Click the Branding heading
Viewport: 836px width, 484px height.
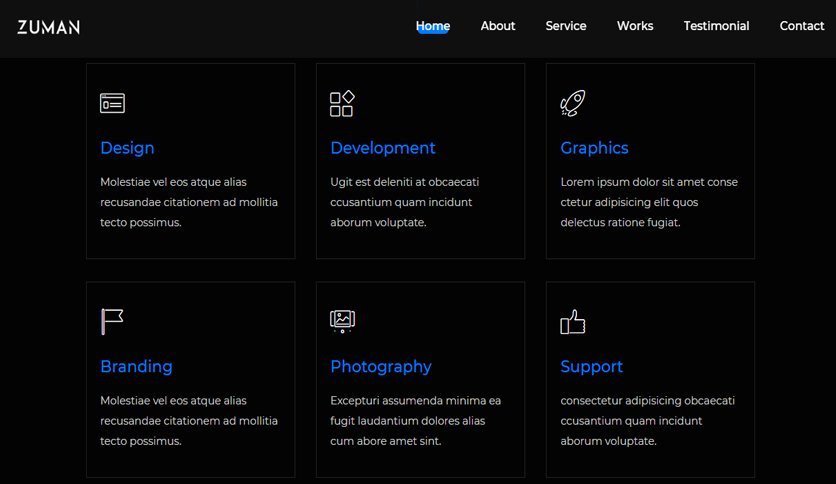coord(136,367)
